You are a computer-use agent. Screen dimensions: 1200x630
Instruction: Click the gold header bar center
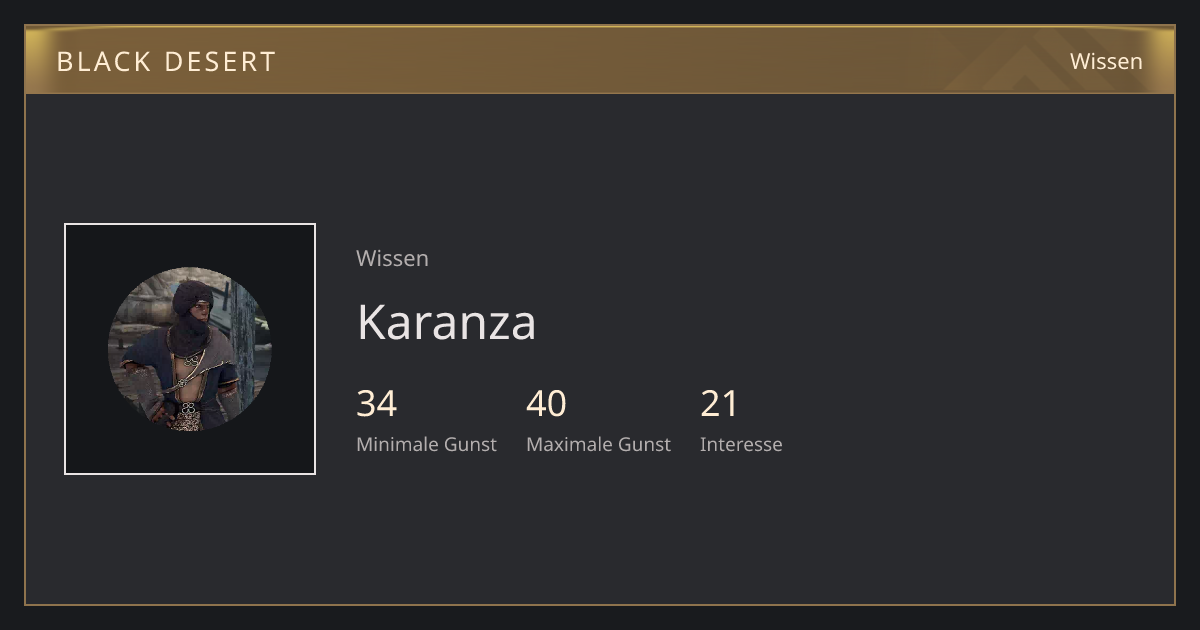point(600,60)
